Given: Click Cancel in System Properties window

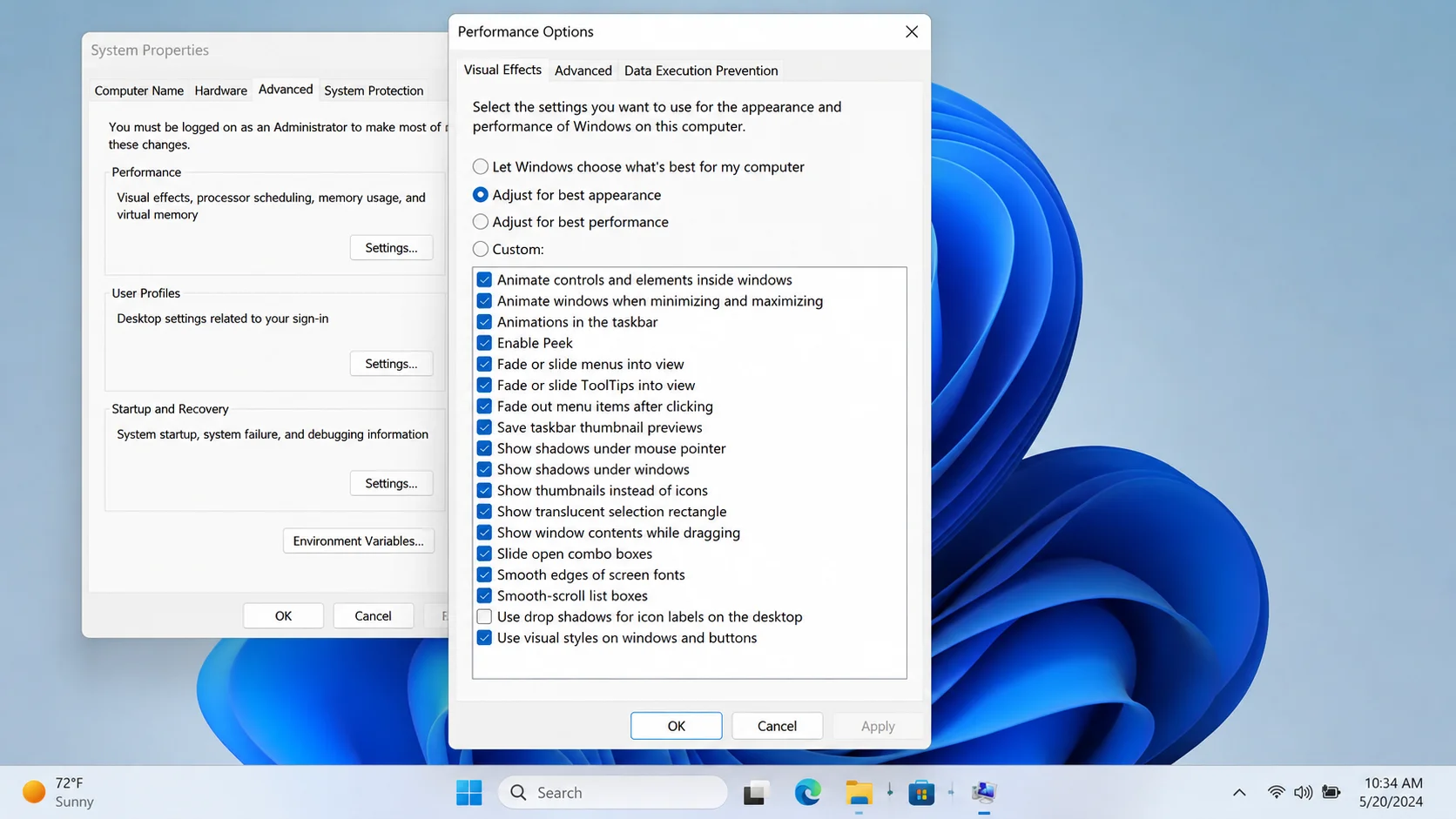Looking at the screenshot, I should pyautogui.click(x=373, y=615).
